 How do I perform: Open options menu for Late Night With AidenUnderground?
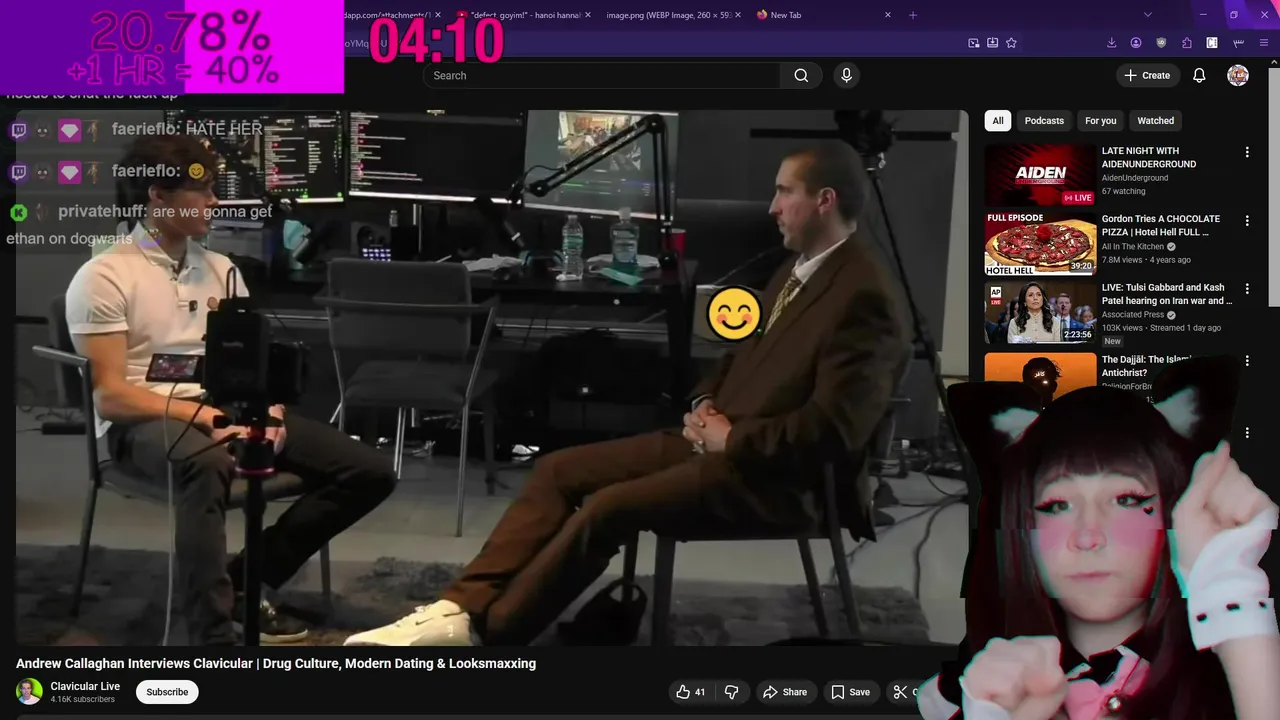[1247, 152]
